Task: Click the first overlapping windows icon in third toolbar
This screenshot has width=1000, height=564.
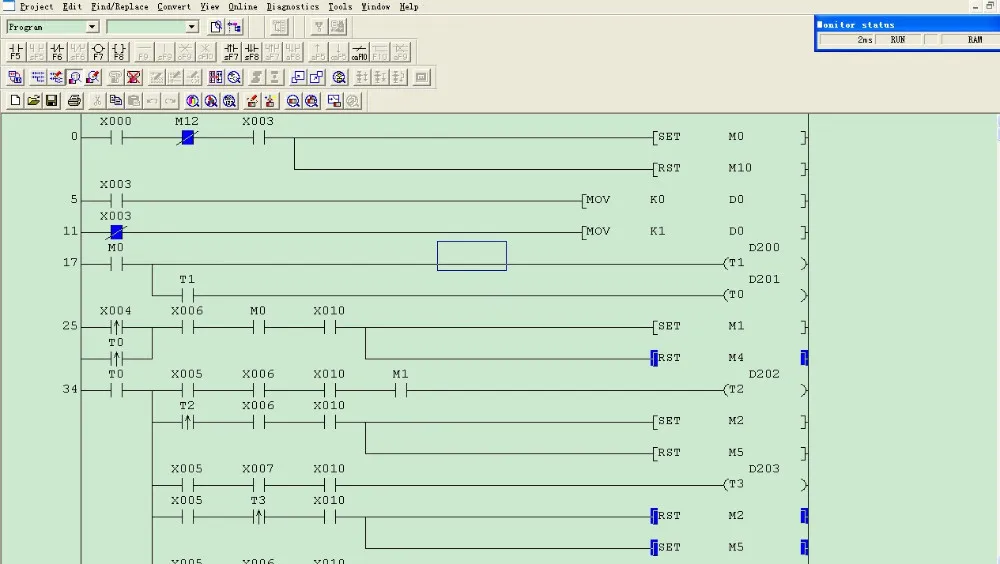Action: coord(298,77)
